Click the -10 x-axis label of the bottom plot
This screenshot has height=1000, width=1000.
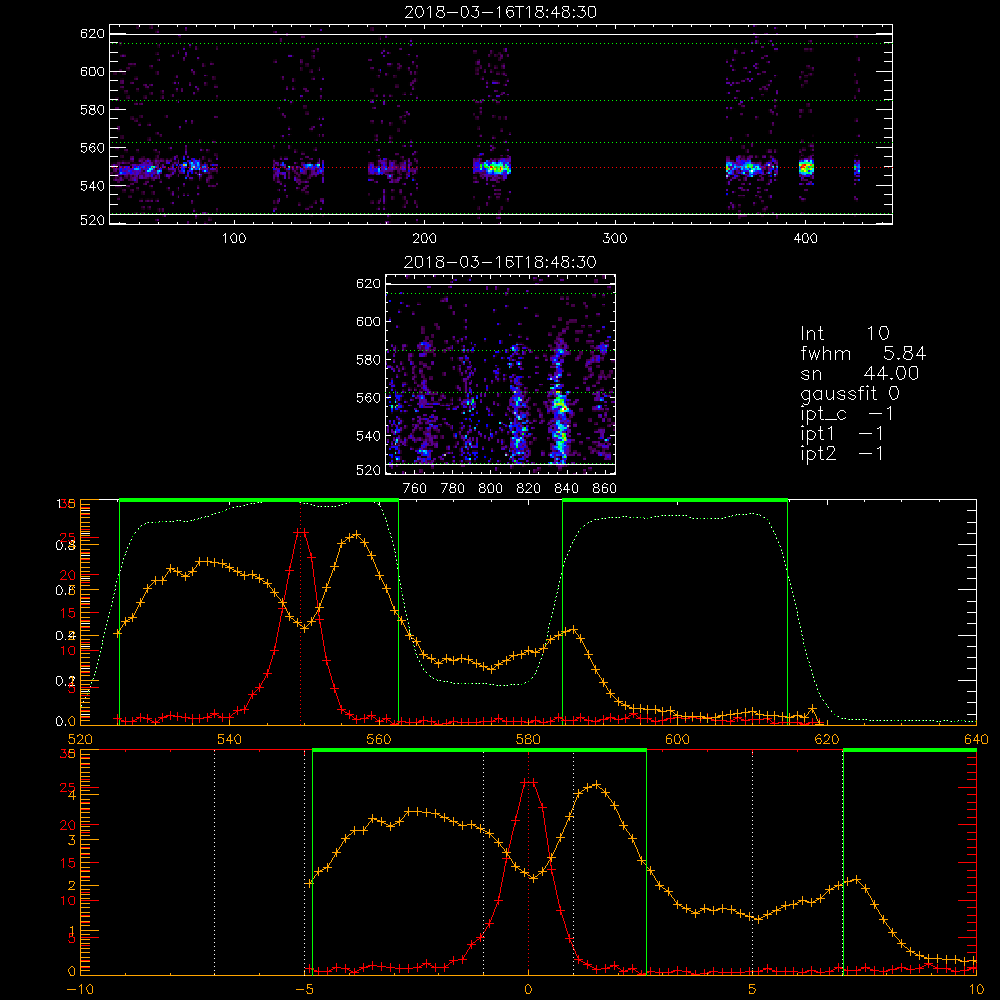(x=80, y=989)
